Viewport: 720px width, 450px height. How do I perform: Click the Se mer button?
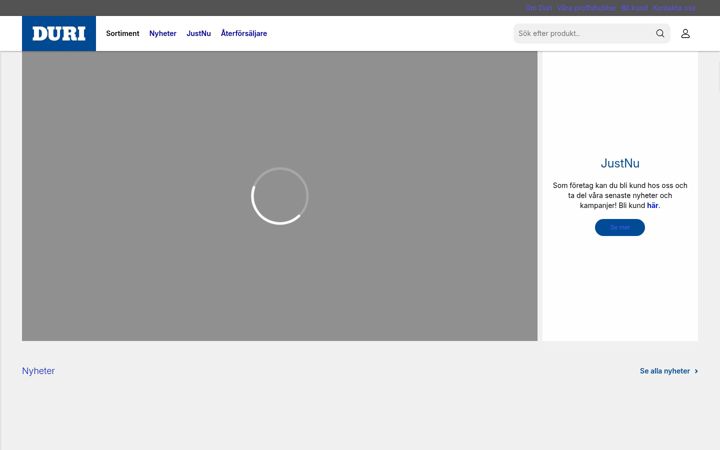tap(620, 227)
